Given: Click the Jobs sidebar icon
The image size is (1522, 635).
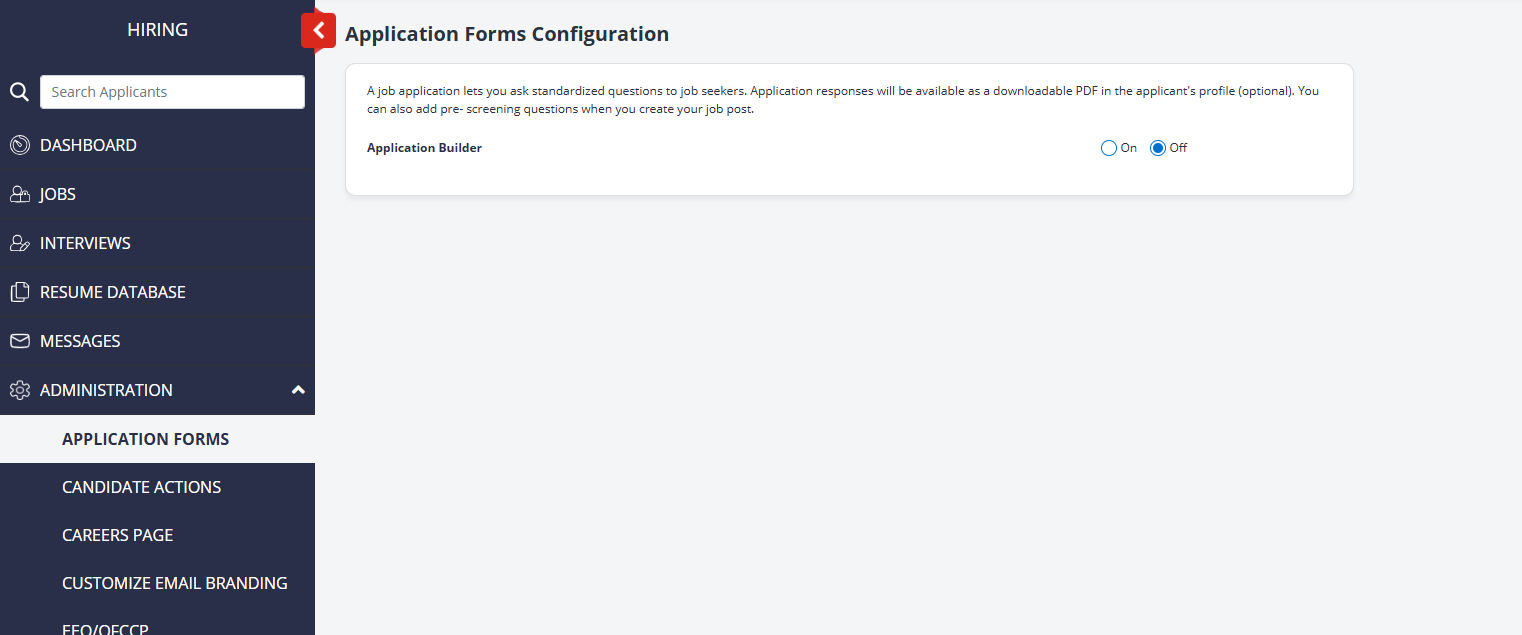Looking at the screenshot, I should point(19,194).
